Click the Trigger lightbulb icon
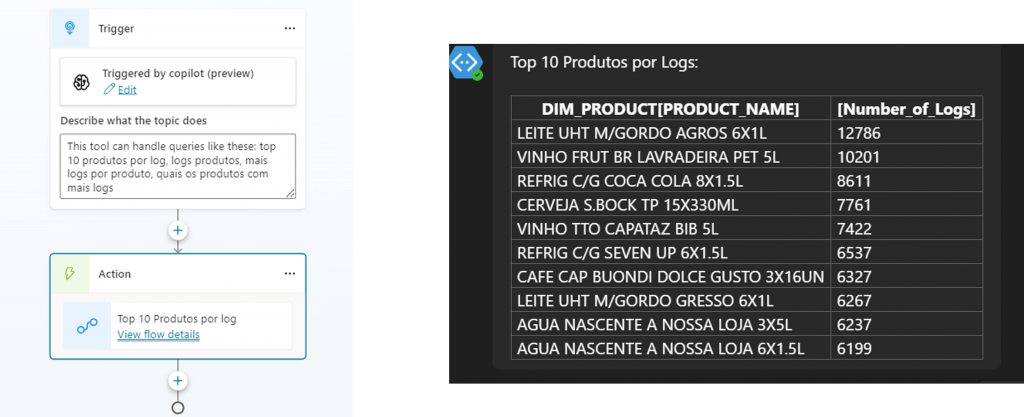Screen dimensions: 1024x417 point(69,28)
